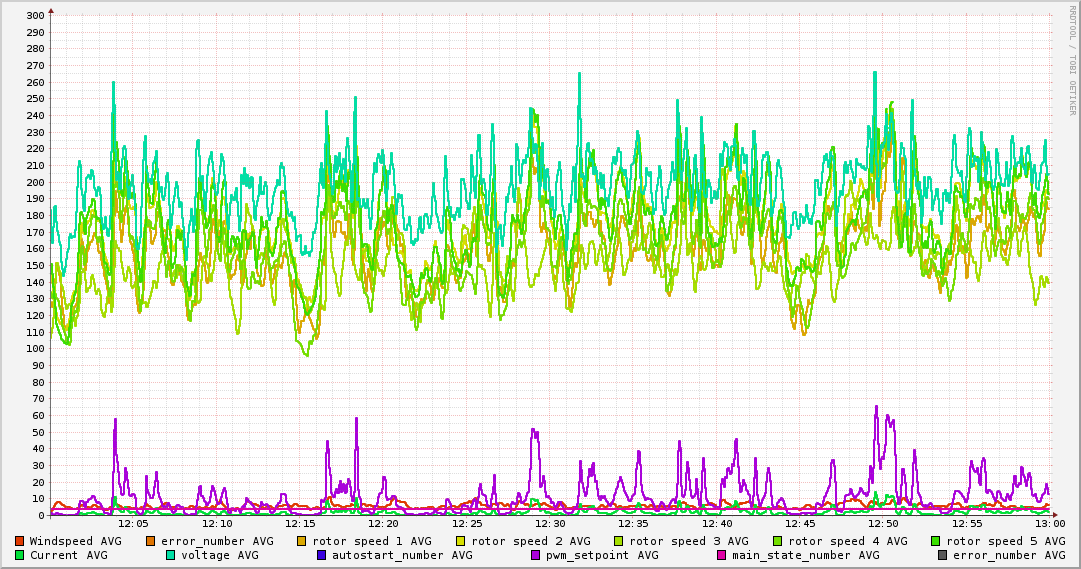Click the green Current AVG legend swatch
This screenshot has width=1081, height=569.
point(20,555)
